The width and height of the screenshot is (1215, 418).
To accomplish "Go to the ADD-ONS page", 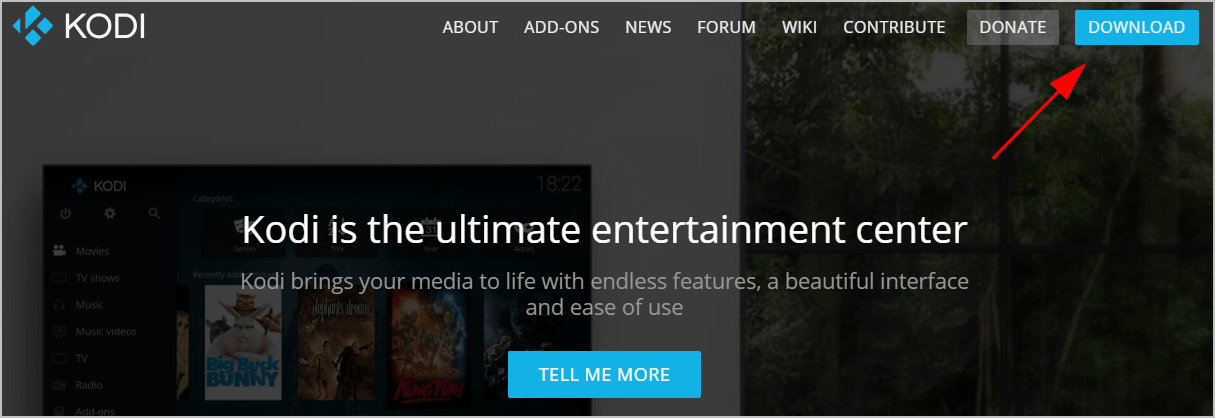I will click(x=561, y=27).
